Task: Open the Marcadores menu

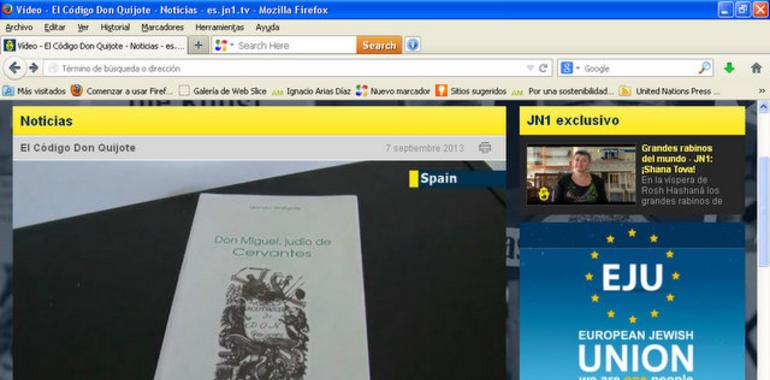Action: pyautogui.click(x=163, y=27)
